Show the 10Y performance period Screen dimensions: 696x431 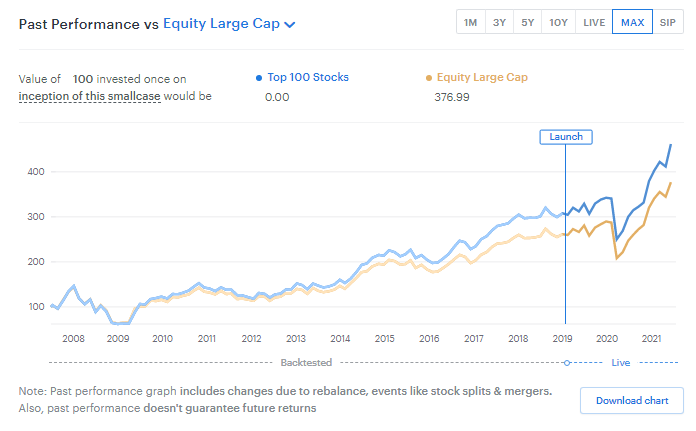pos(558,23)
